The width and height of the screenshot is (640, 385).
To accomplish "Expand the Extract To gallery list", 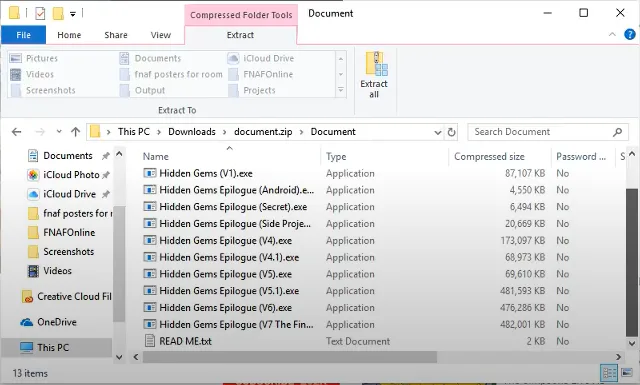I will (x=340, y=90).
